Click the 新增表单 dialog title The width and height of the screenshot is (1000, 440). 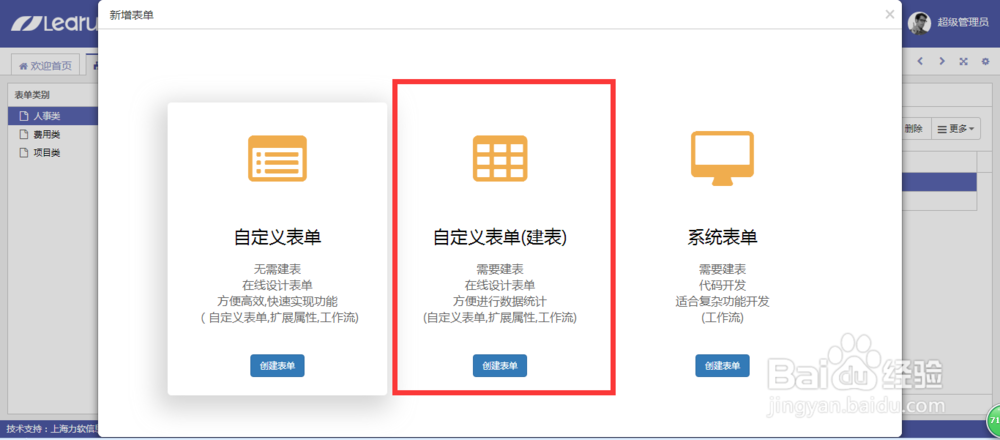point(131,15)
